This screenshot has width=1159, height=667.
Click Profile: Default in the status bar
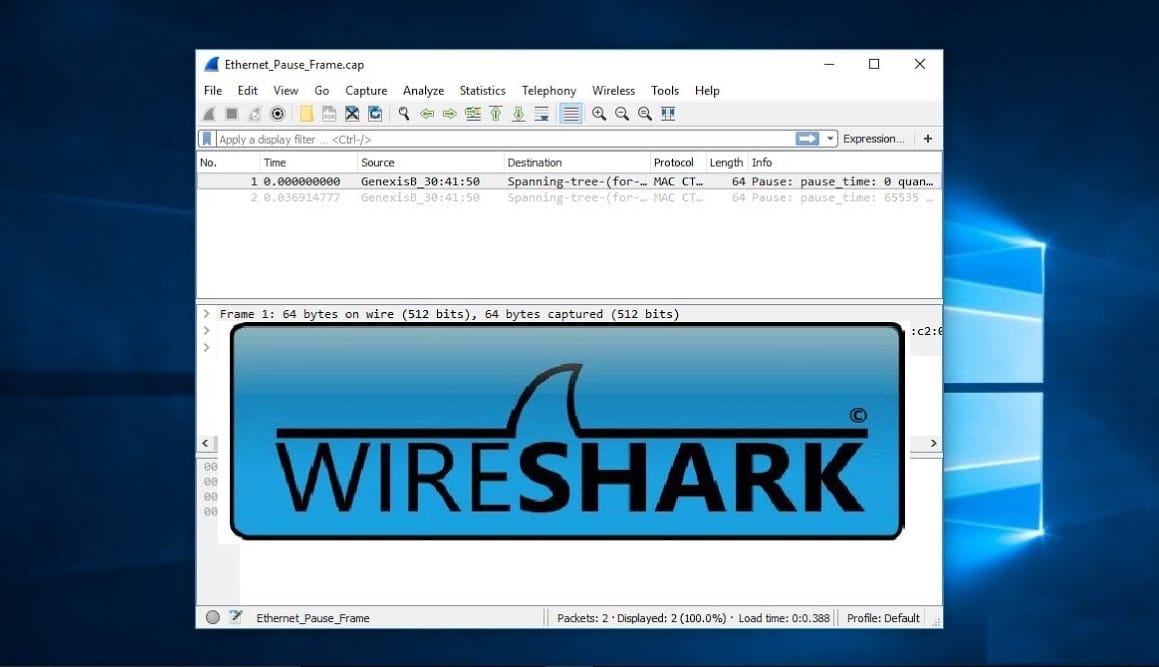pyautogui.click(x=883, y=618)
